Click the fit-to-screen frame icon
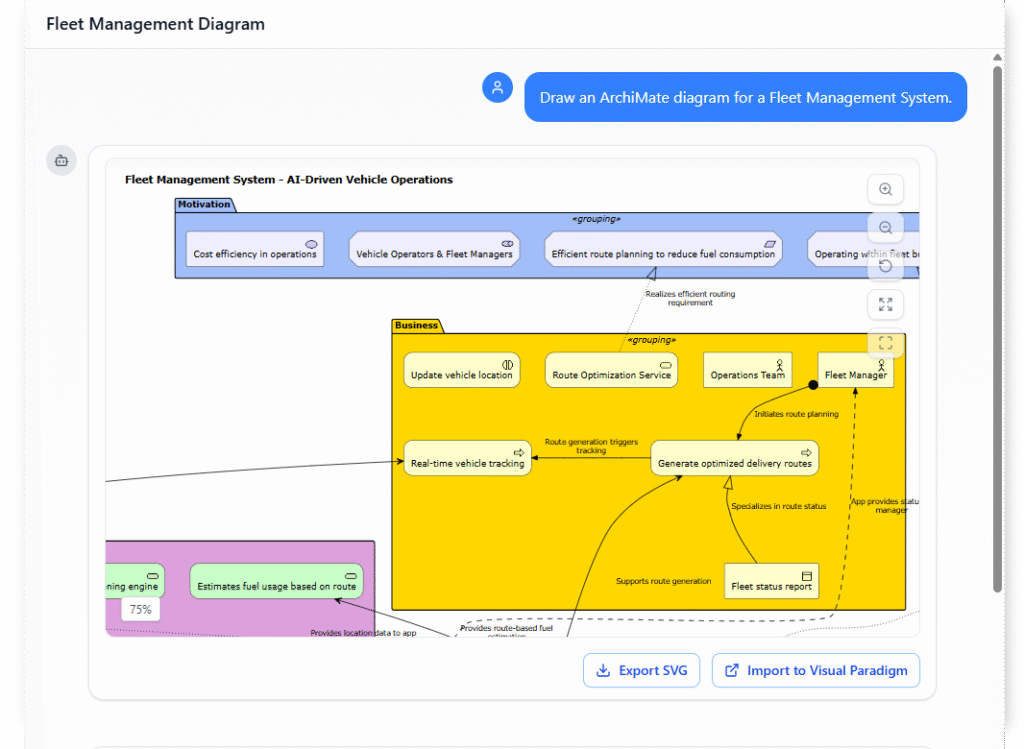1024x749 pixels. [884, 342]
